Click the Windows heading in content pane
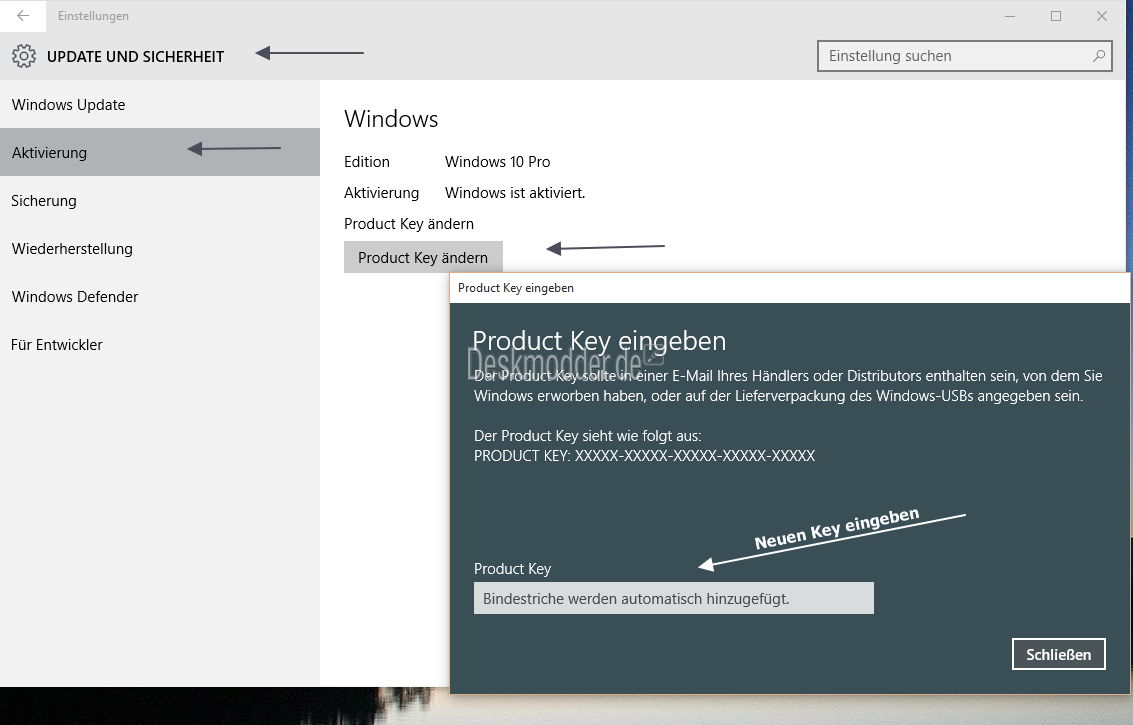This screenshot has width=1133, height=725. click(x=391, y=119)
